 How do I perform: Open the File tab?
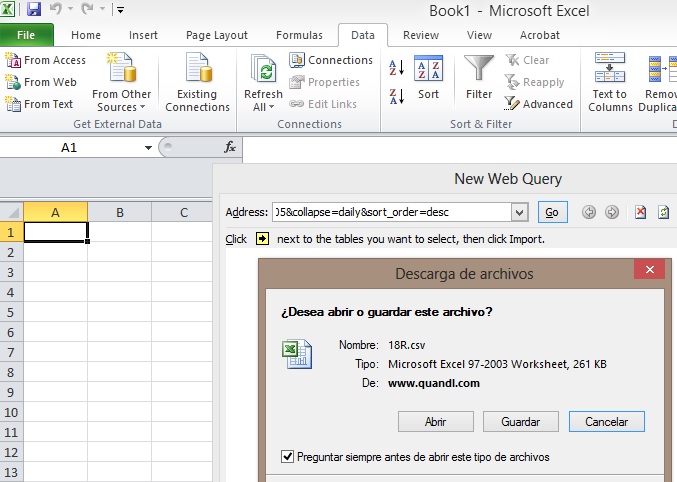tap(26, 35)
